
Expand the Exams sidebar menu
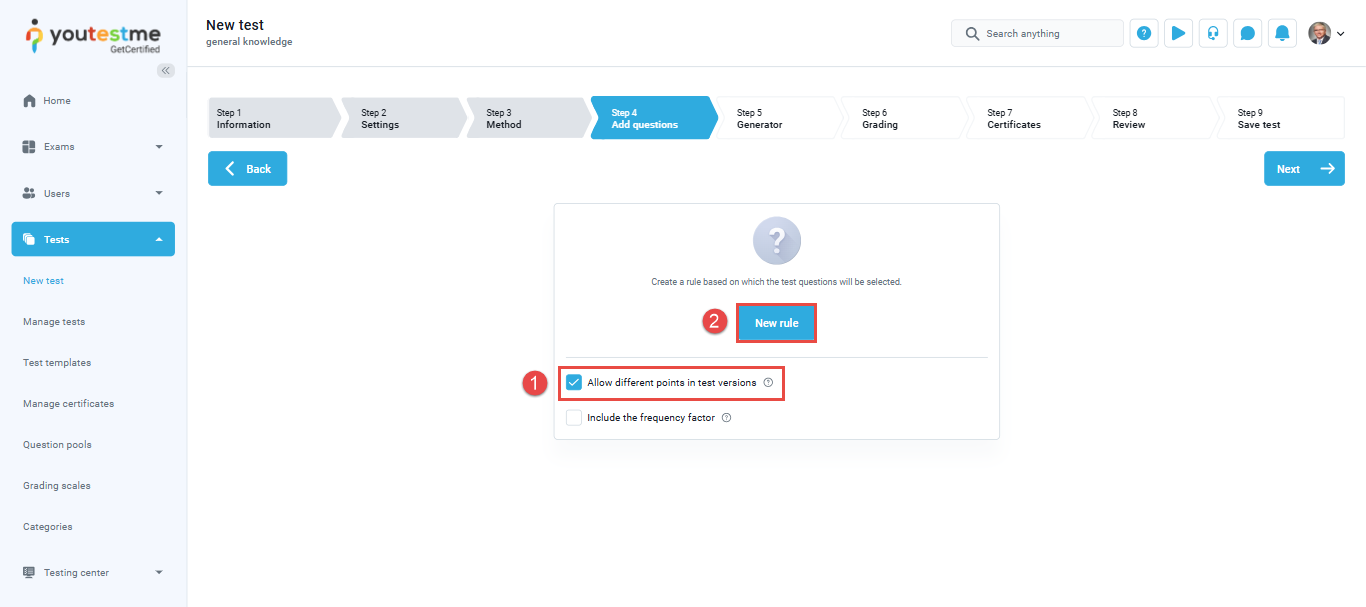[93, 147]
